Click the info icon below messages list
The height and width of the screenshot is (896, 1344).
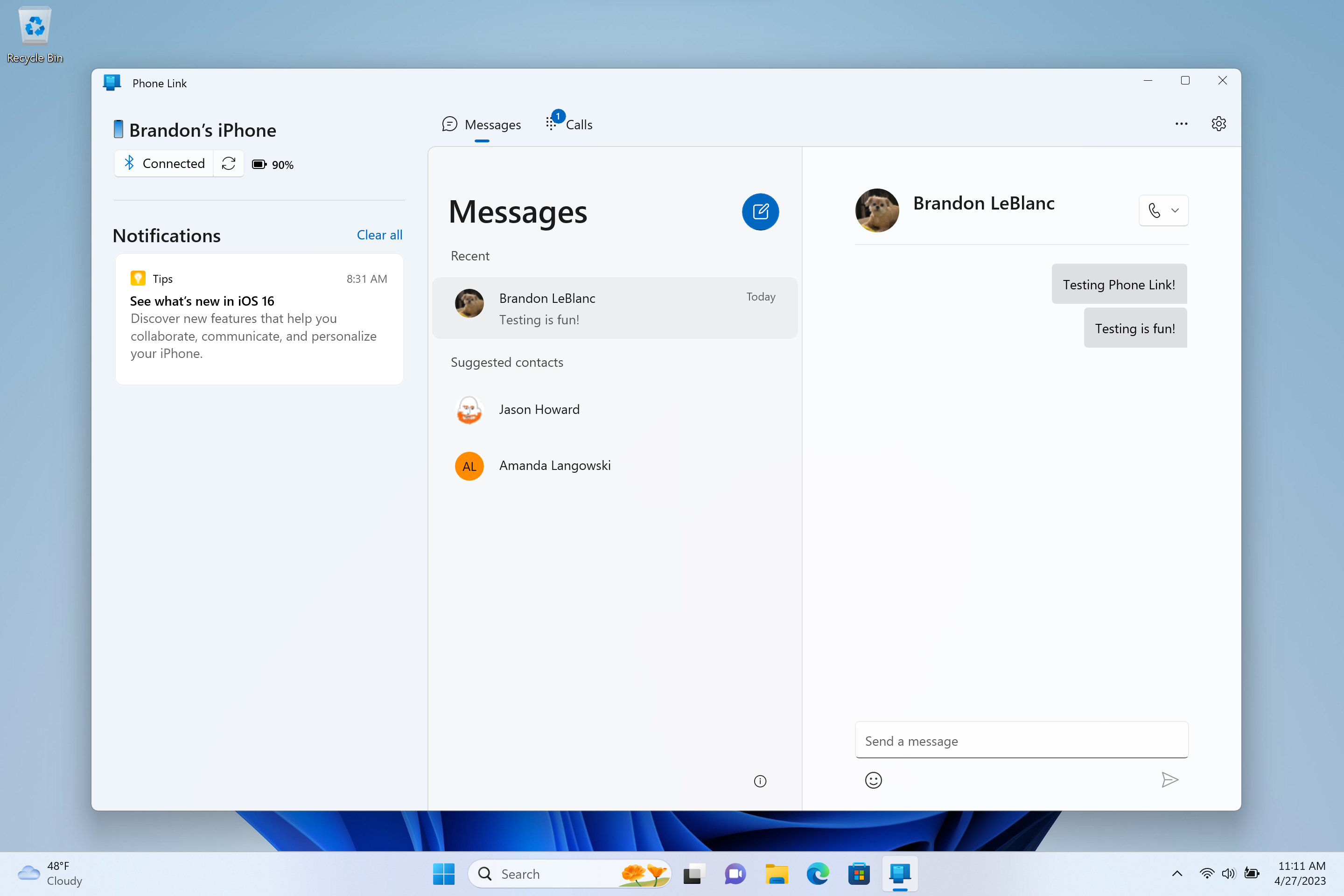[760, 781]
